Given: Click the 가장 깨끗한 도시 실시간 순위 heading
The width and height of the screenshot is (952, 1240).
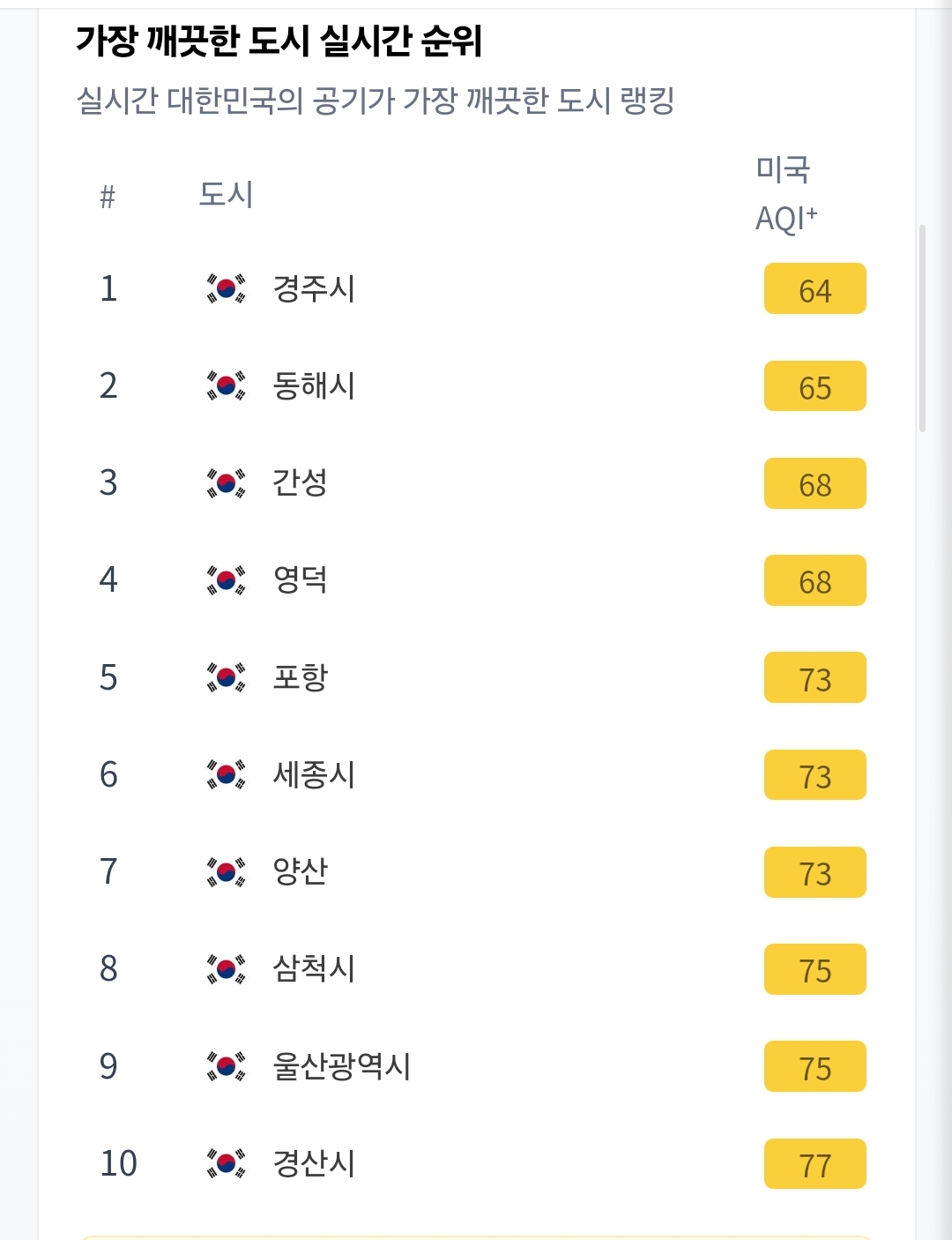Looking at the screenshot, I should (x=279, y=41).
